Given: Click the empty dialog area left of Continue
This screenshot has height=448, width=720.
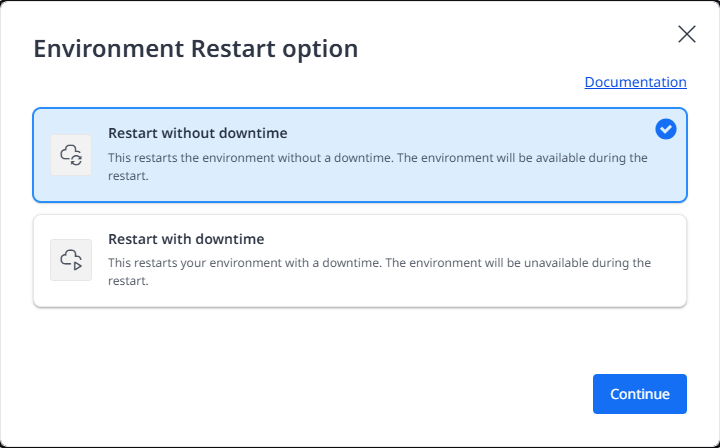Looking at the screenshot, I should pos(300,394).
